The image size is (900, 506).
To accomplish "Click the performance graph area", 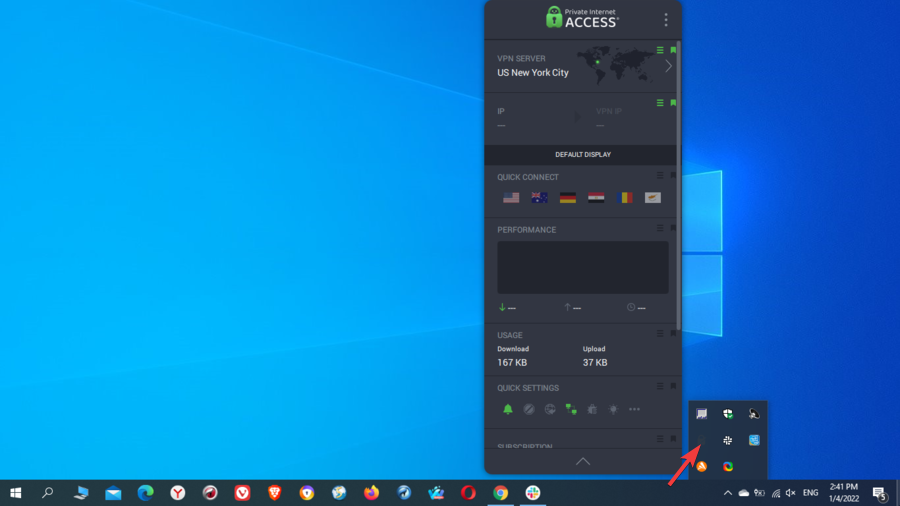I will point(583,267).
